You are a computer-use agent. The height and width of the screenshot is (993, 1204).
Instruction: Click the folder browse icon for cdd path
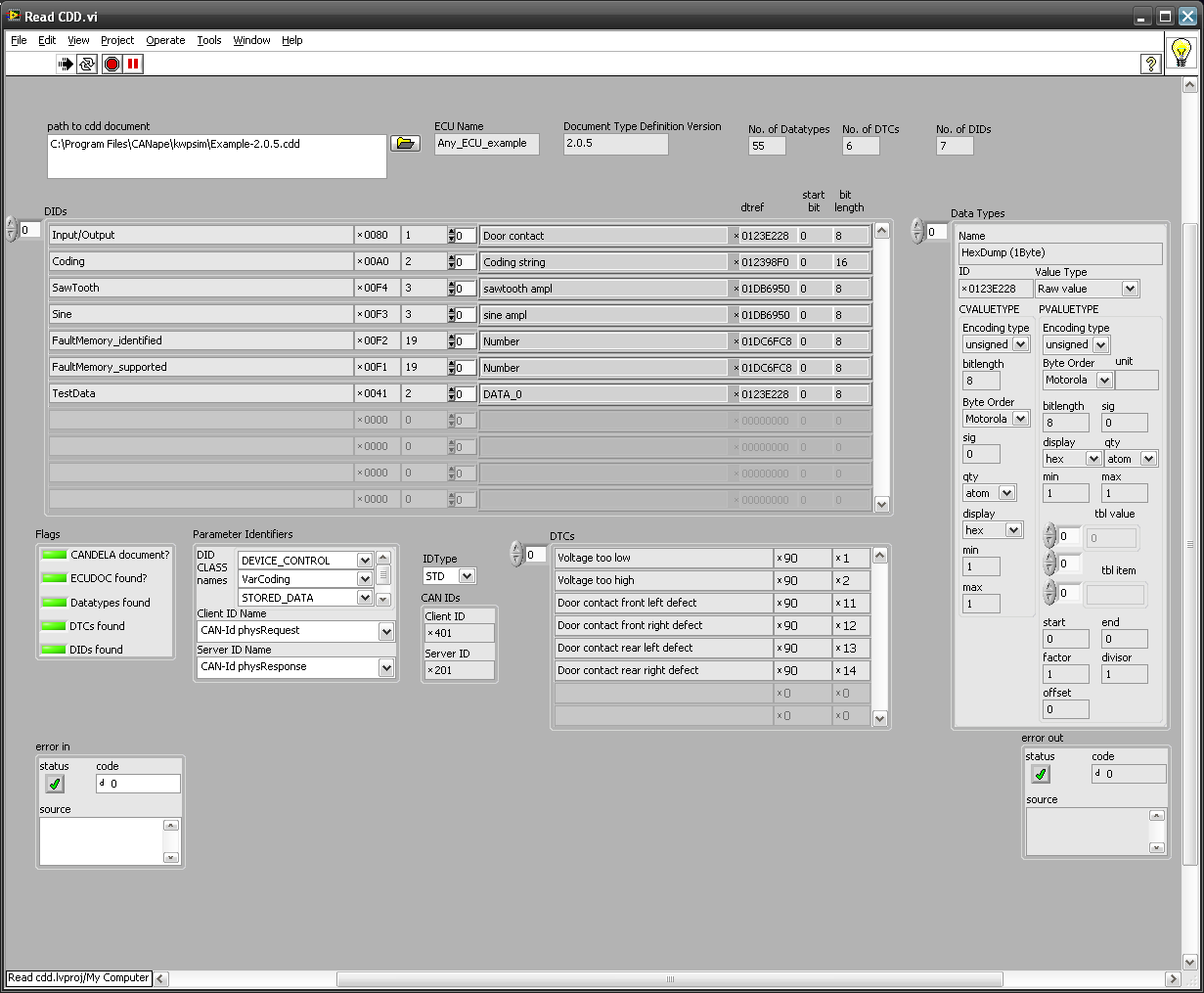coord(405,143)
